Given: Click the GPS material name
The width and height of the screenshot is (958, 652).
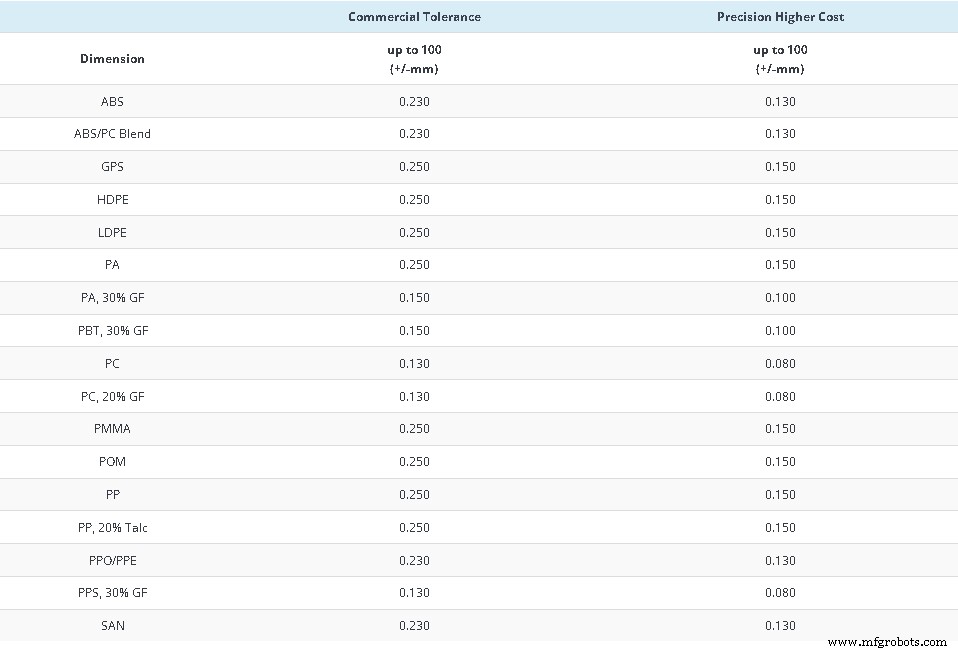Looking at the screenshot, I should 112,167.
